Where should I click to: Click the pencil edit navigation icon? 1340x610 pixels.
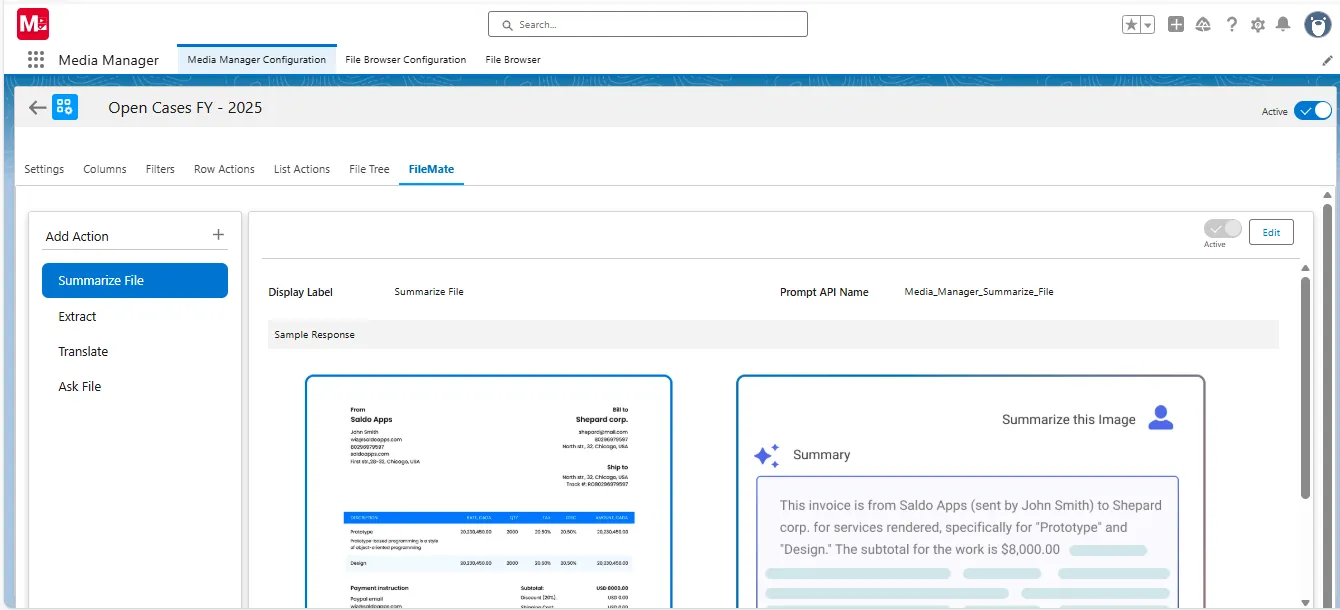point(1327,60)
